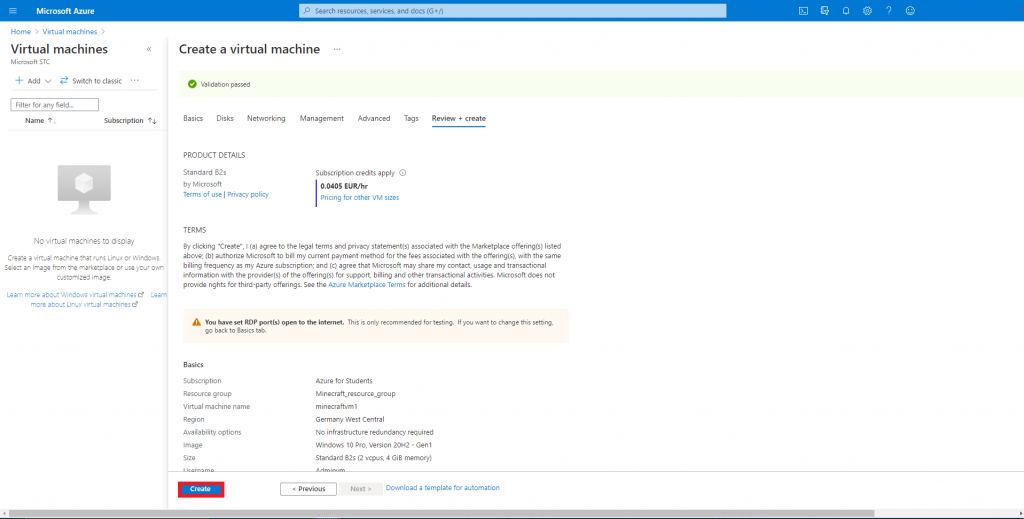This screenshot has height=519, width=1024.
Task: Click the Add plus icon
Action: (19, 80)
